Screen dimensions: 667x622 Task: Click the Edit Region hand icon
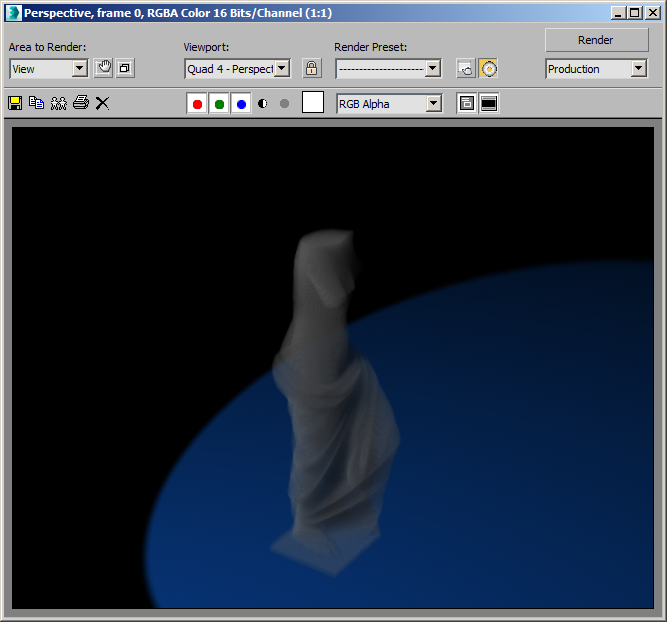tap(103, 68)
